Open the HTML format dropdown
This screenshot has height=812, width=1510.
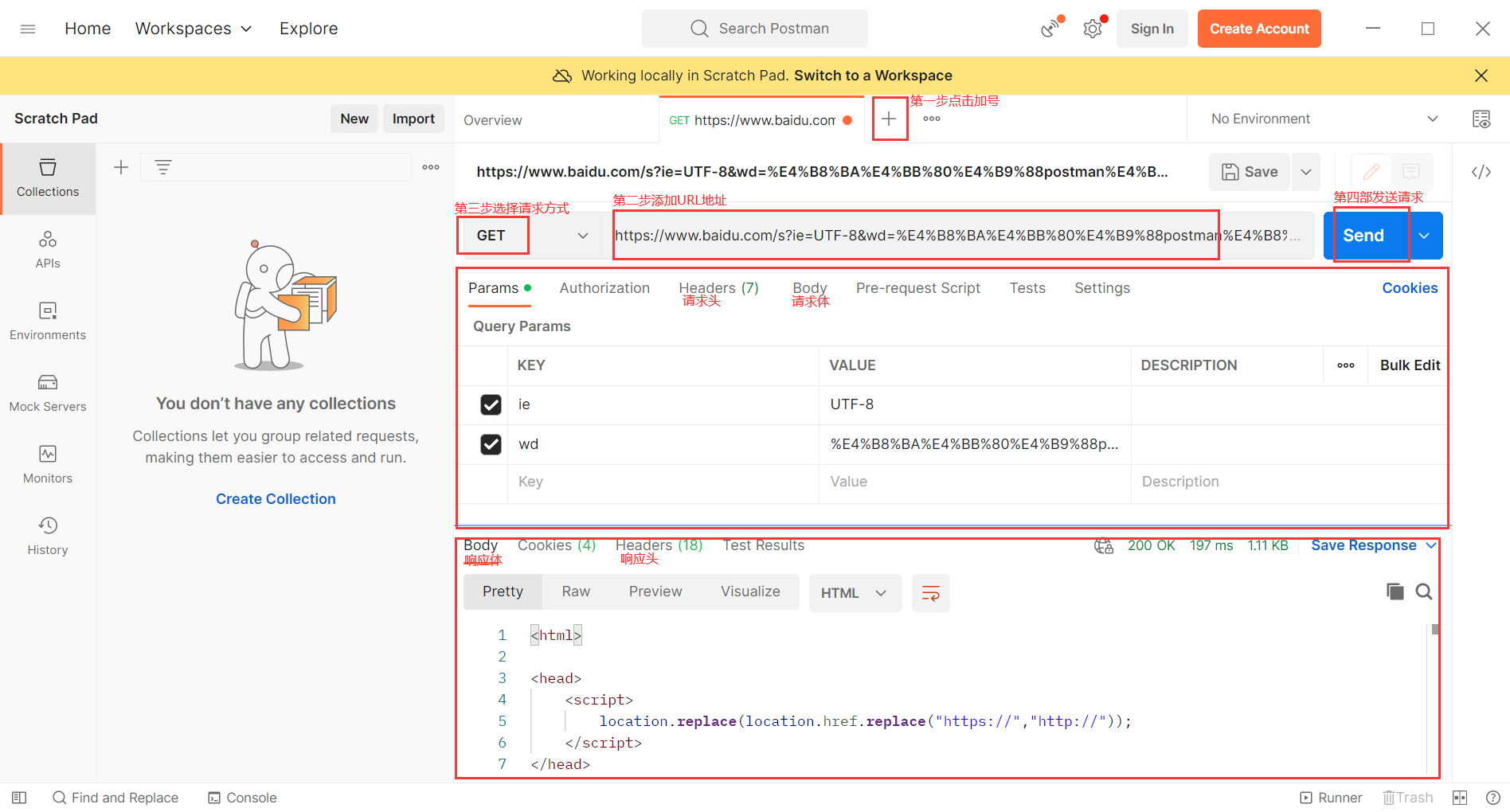point(855,593)
